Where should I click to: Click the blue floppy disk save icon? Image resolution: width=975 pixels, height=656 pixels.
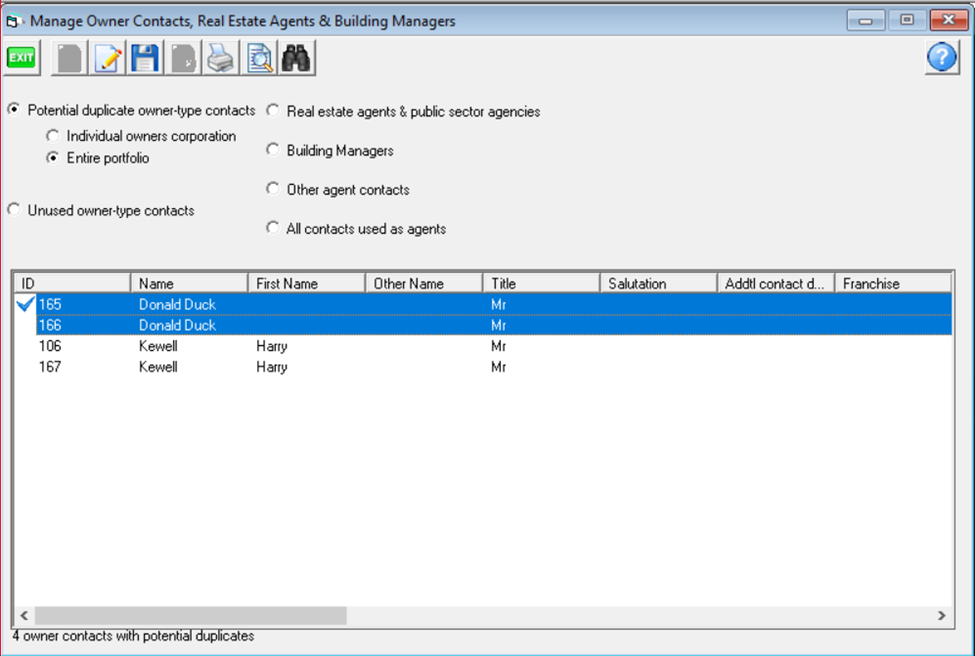[x=145, y=58]
